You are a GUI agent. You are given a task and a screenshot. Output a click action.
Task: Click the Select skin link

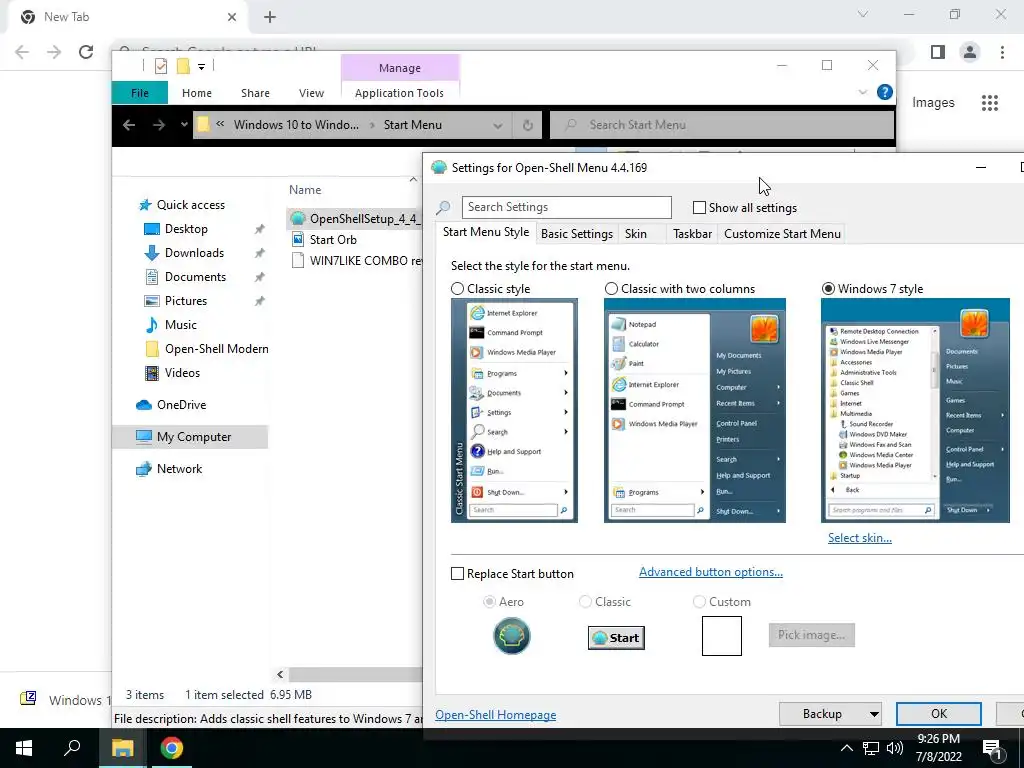tap(859, 538)
